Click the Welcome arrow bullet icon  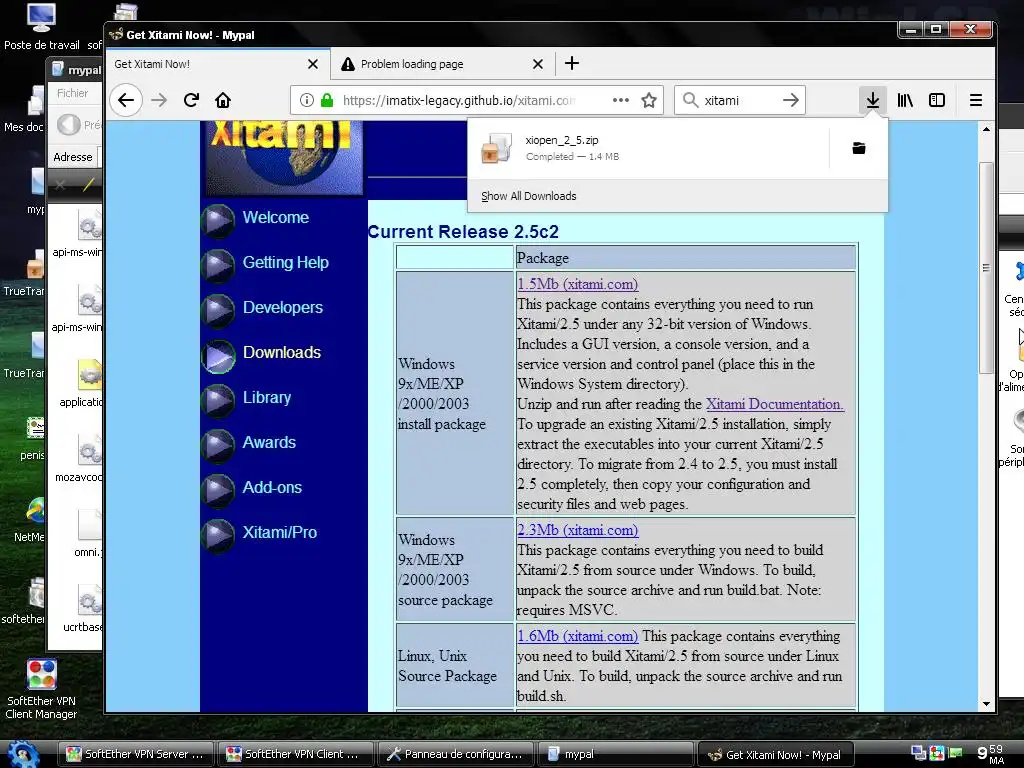tap(218, 221)
